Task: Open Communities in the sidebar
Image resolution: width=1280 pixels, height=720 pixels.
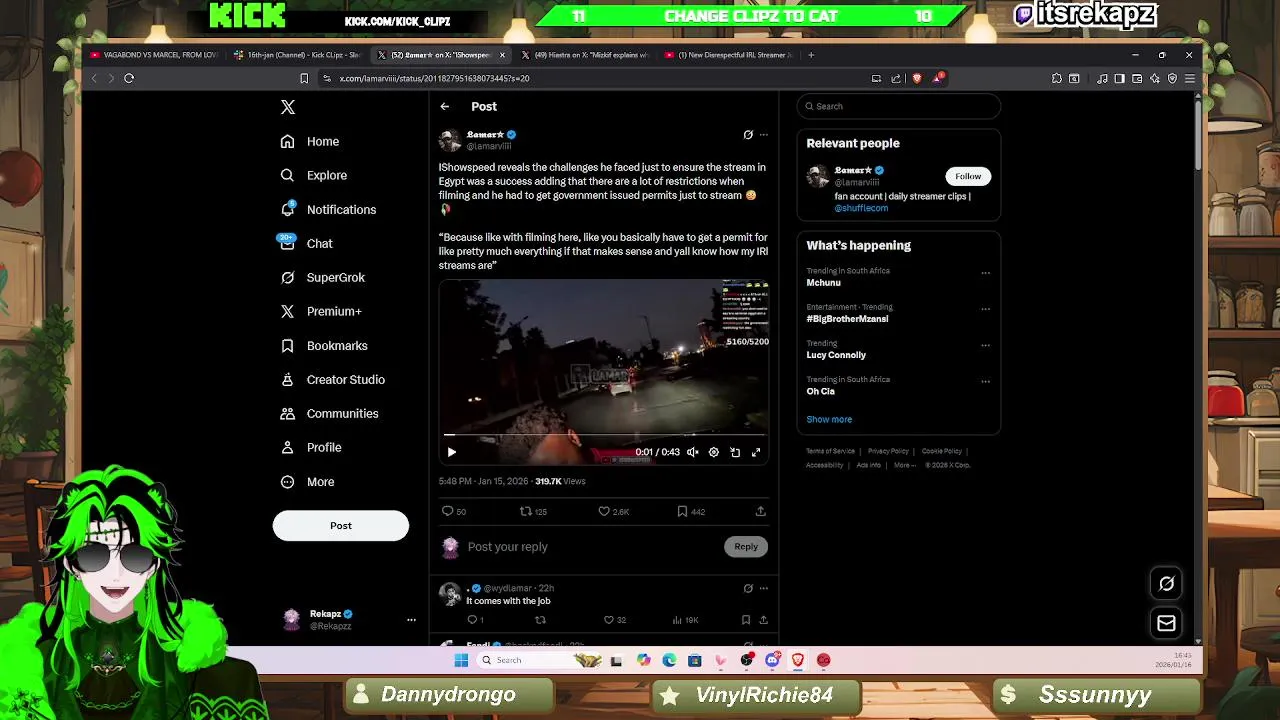Action: (x=329, y=414)
